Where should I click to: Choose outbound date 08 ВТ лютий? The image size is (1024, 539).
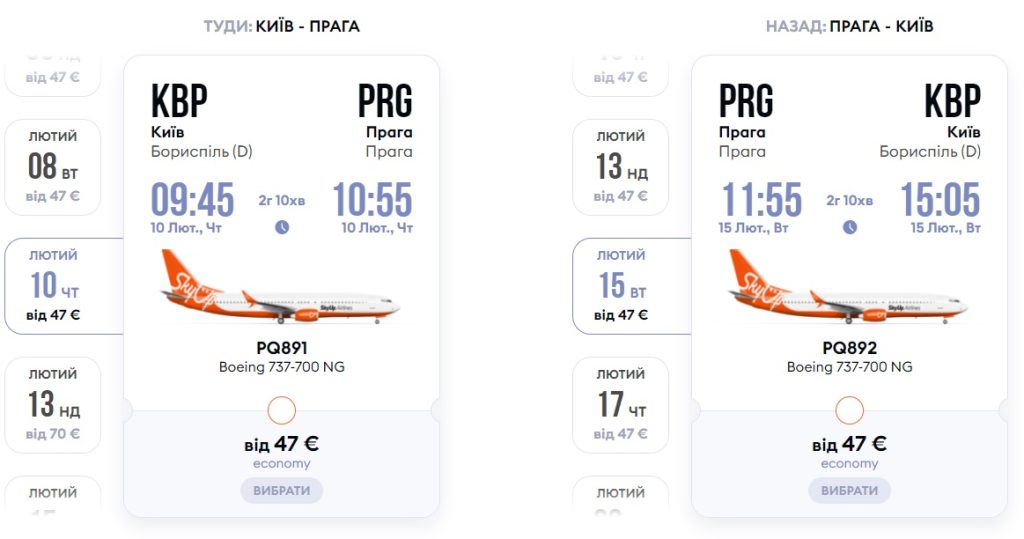coord(53,167)
